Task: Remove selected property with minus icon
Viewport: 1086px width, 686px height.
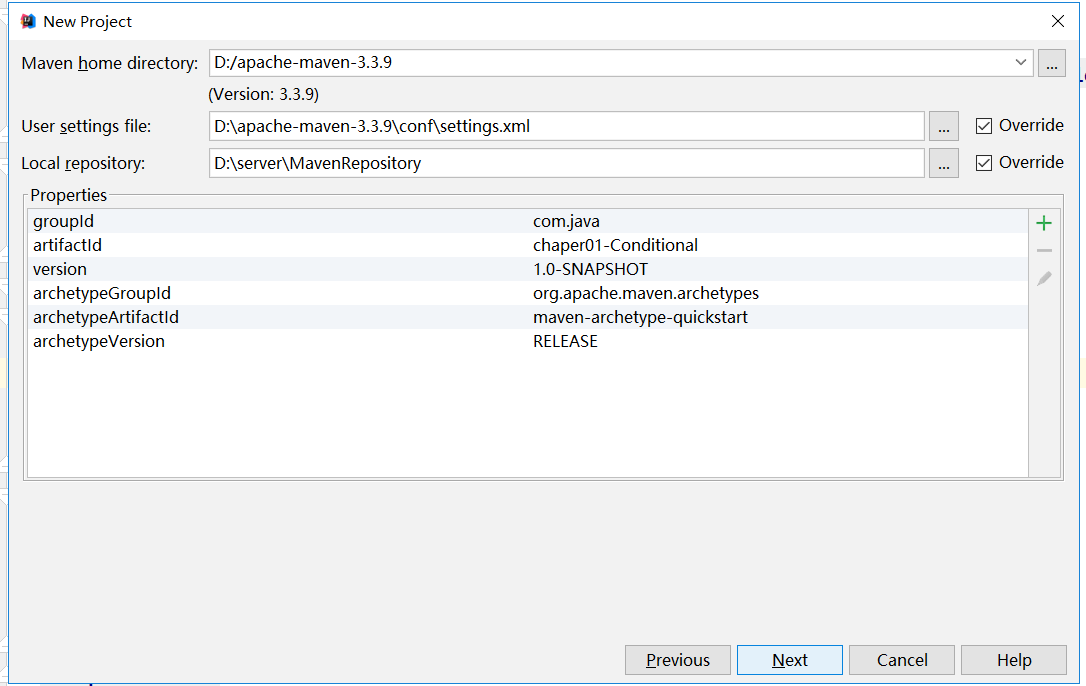Action: point(1044,251)
